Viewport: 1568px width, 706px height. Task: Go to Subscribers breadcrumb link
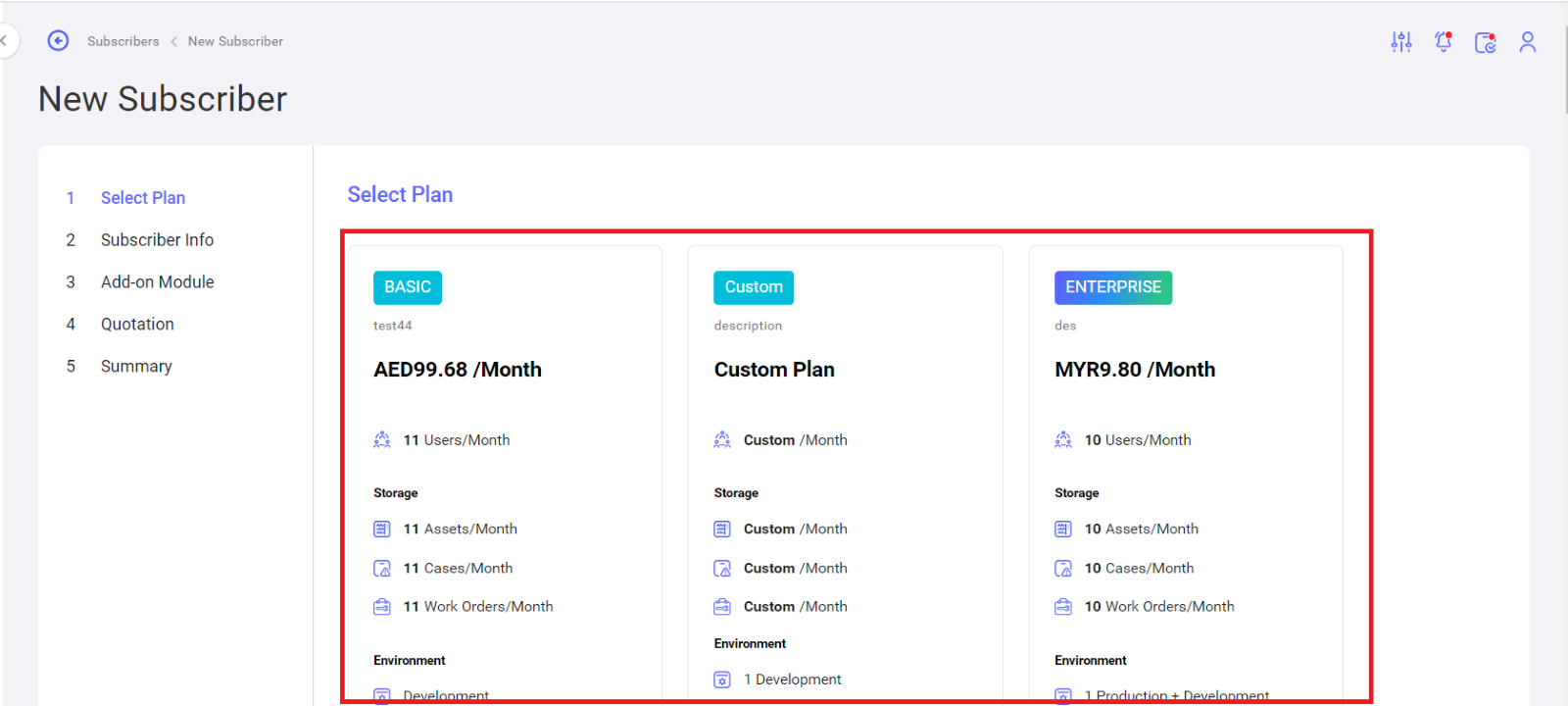(122, 41)
